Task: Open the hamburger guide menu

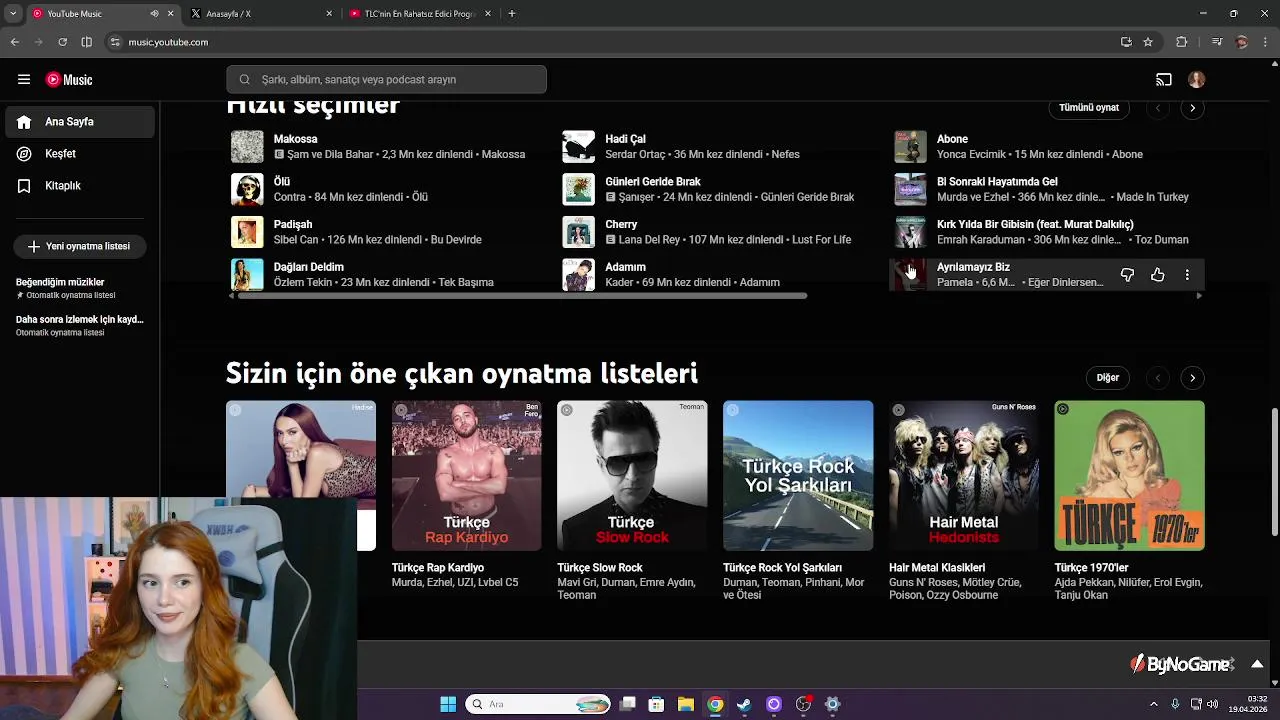Action: click(24, 80)
